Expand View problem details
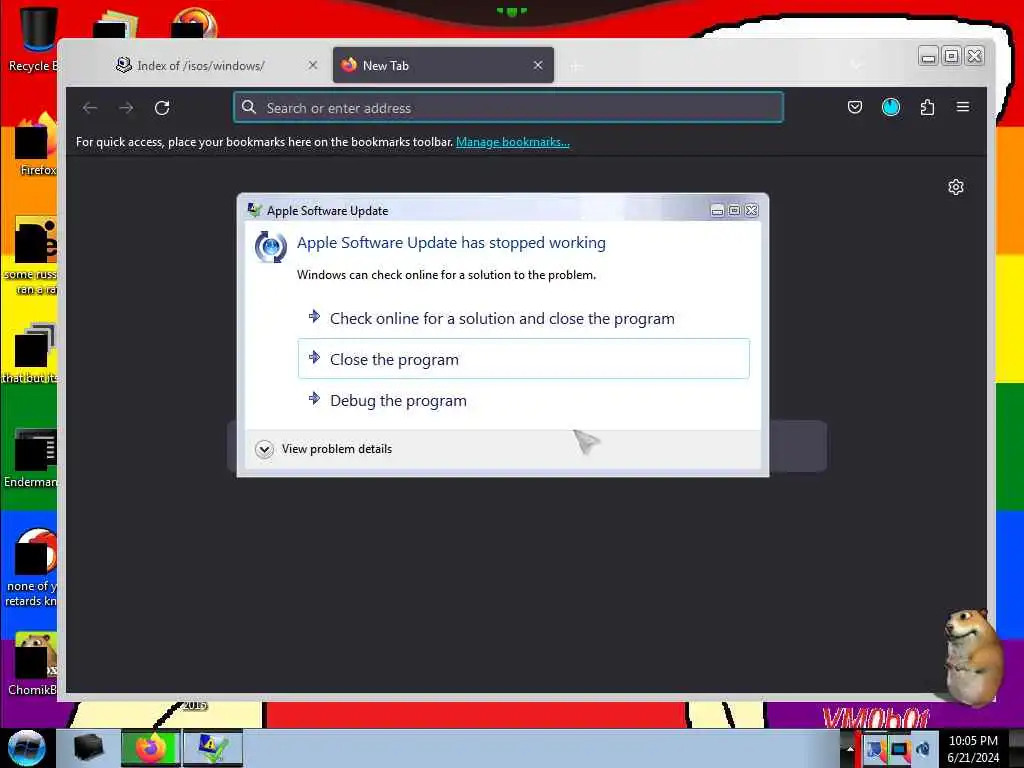 (x=324, y=449)
